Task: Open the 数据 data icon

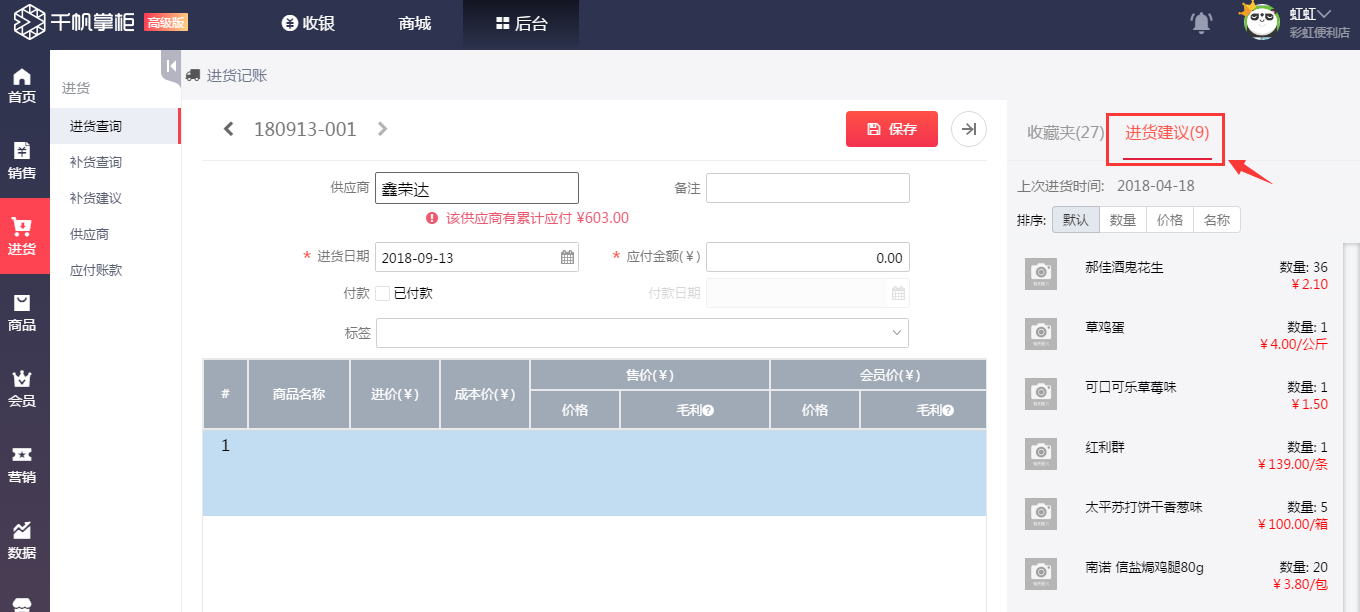Action: pyautogui.click(x=22, y=535)
